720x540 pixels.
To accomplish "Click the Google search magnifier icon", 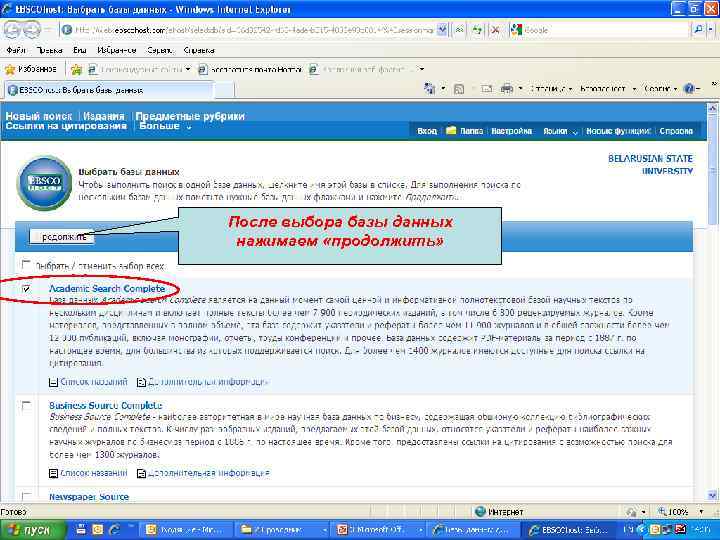I will tap(698, 30).
